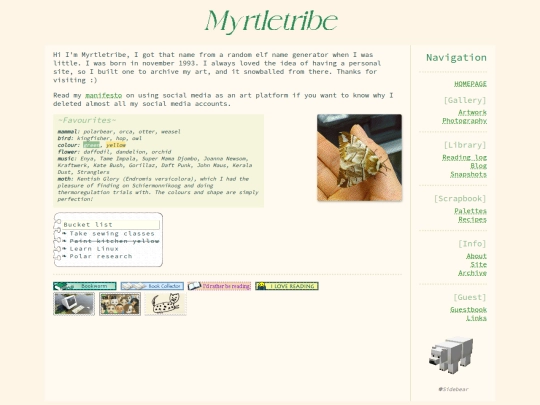
Task: Click the spotted cat drawing stamp
Action: 166,304
